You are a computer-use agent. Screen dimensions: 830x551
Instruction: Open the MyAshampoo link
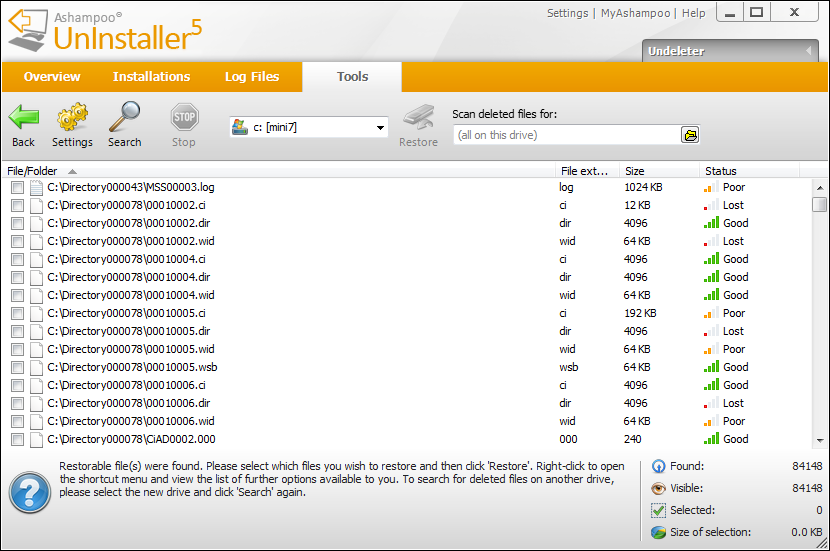click(635, 13)
